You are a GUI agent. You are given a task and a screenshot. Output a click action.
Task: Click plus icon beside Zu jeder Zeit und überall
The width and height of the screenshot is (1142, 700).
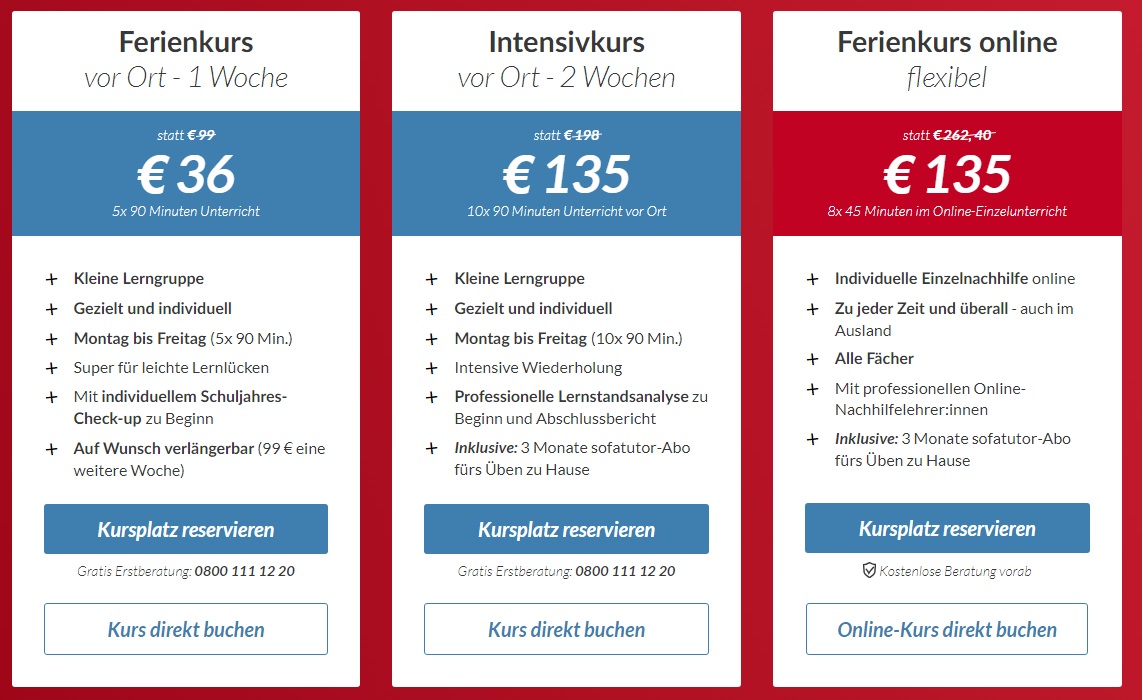point(812,310)
